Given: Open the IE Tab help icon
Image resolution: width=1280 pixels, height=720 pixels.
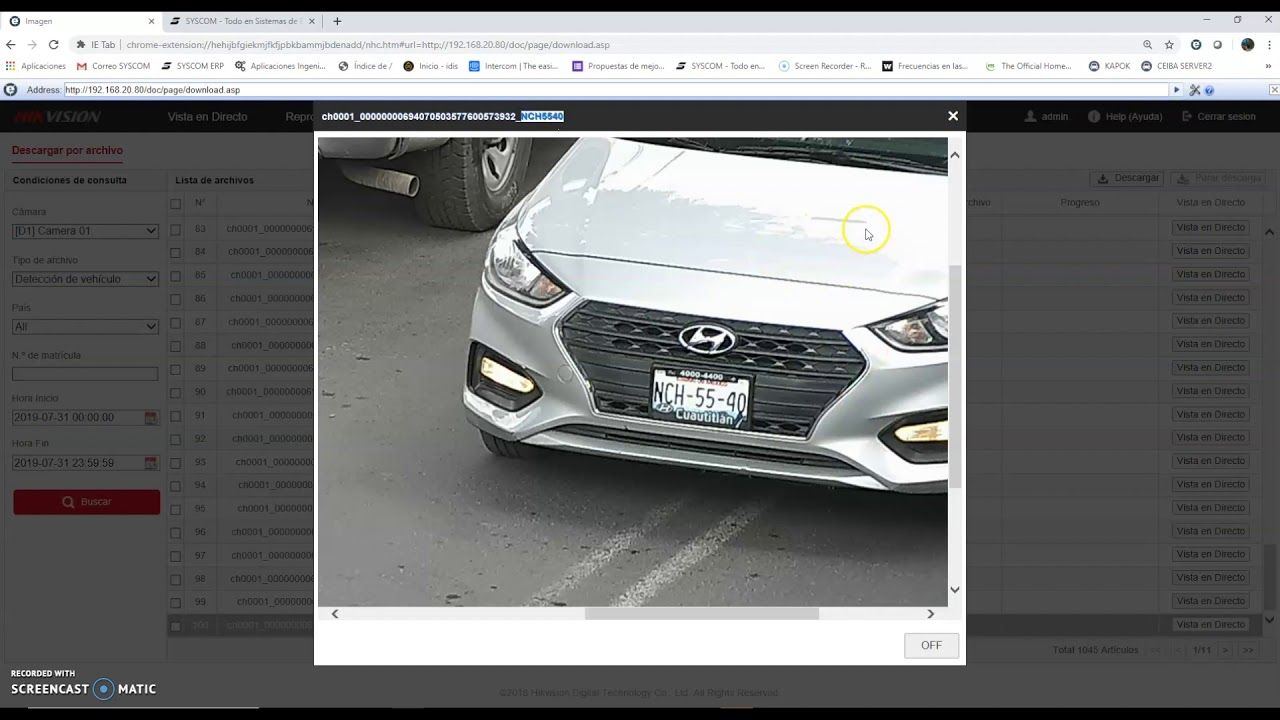Looking at the screenshot, I should pyautogui.click(x=1209, y=90).
